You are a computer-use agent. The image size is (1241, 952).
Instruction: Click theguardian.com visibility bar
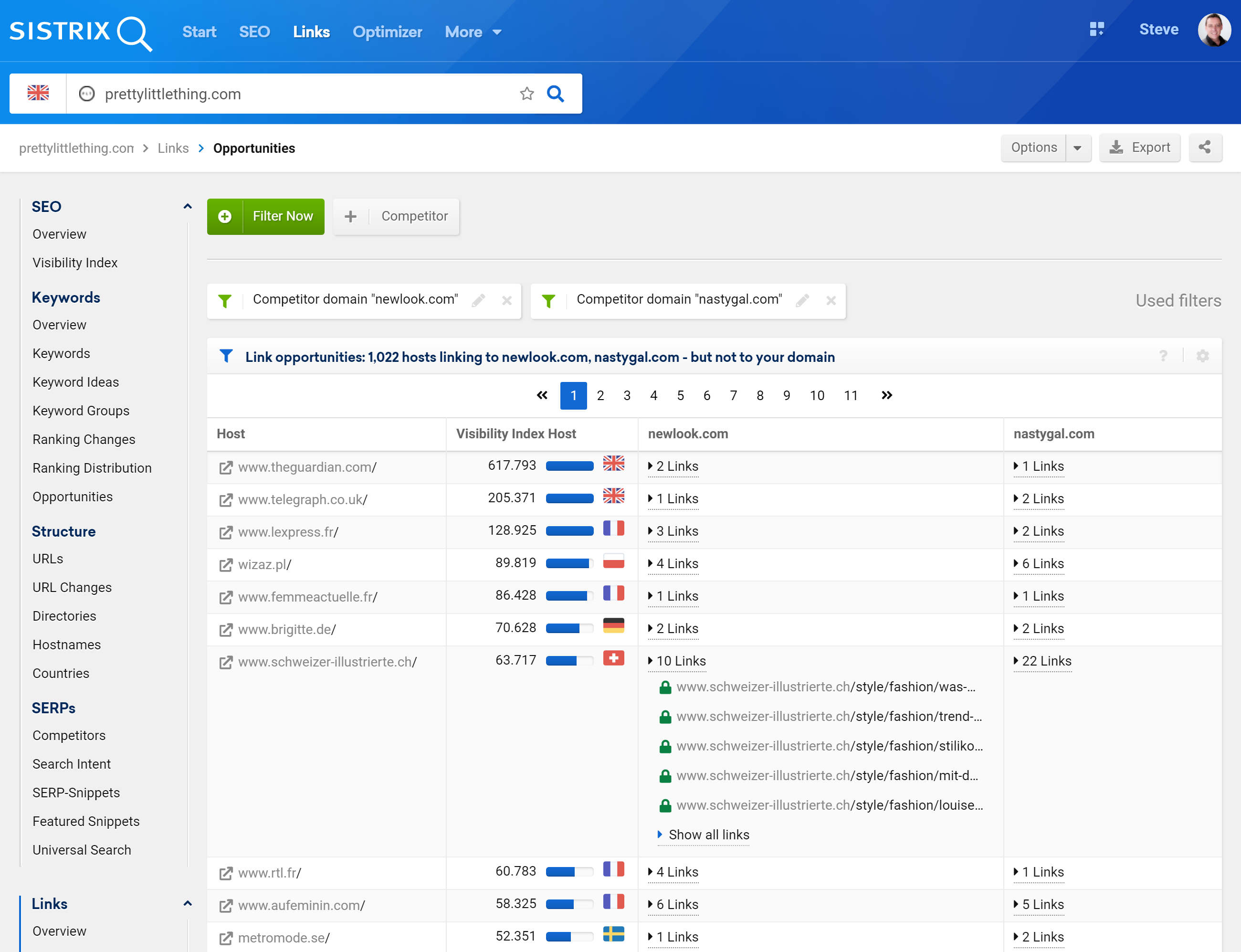click(570, 466)
